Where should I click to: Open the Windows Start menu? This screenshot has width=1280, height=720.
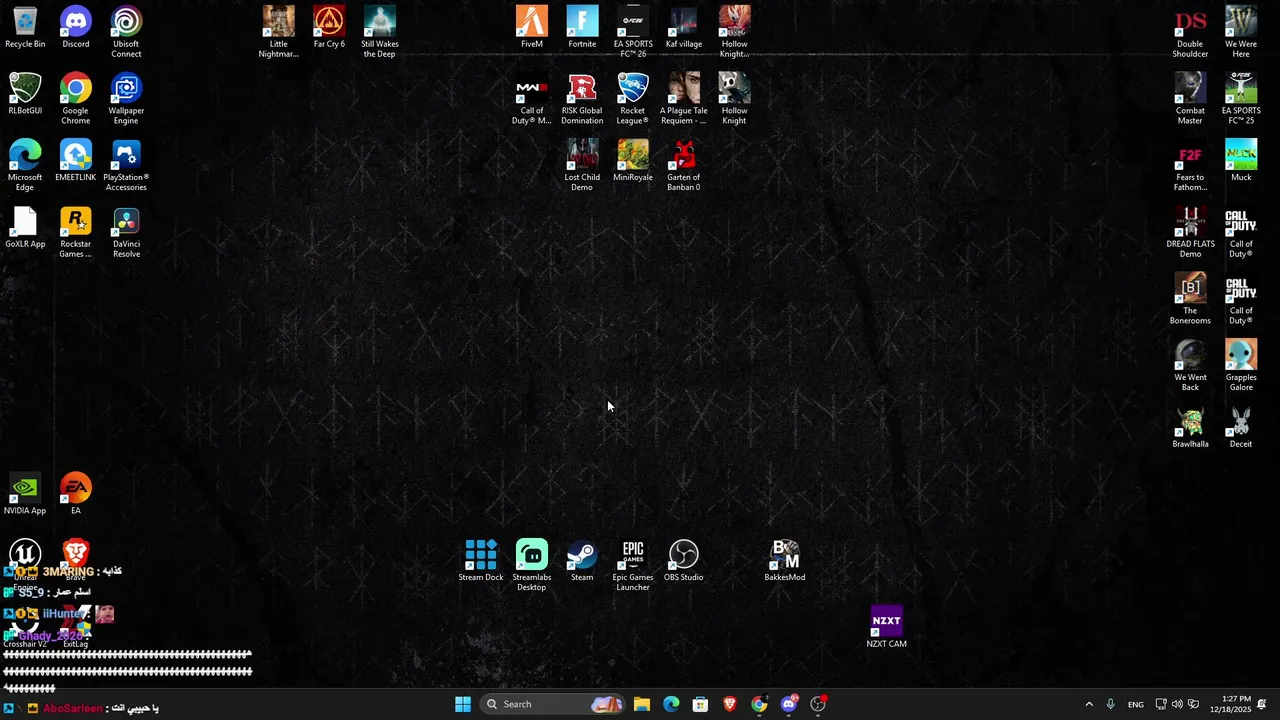(463, 704)
